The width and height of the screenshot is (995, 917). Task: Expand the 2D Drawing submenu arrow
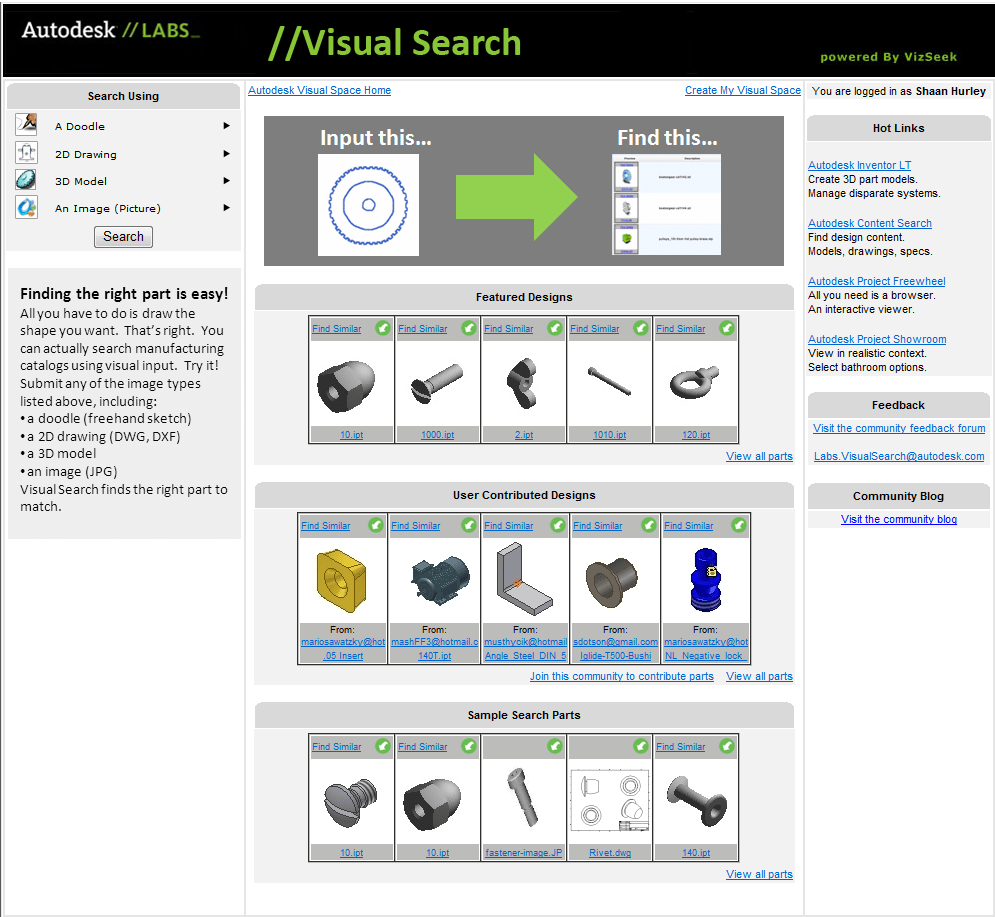pyautogui.click(x=227, y=154)
